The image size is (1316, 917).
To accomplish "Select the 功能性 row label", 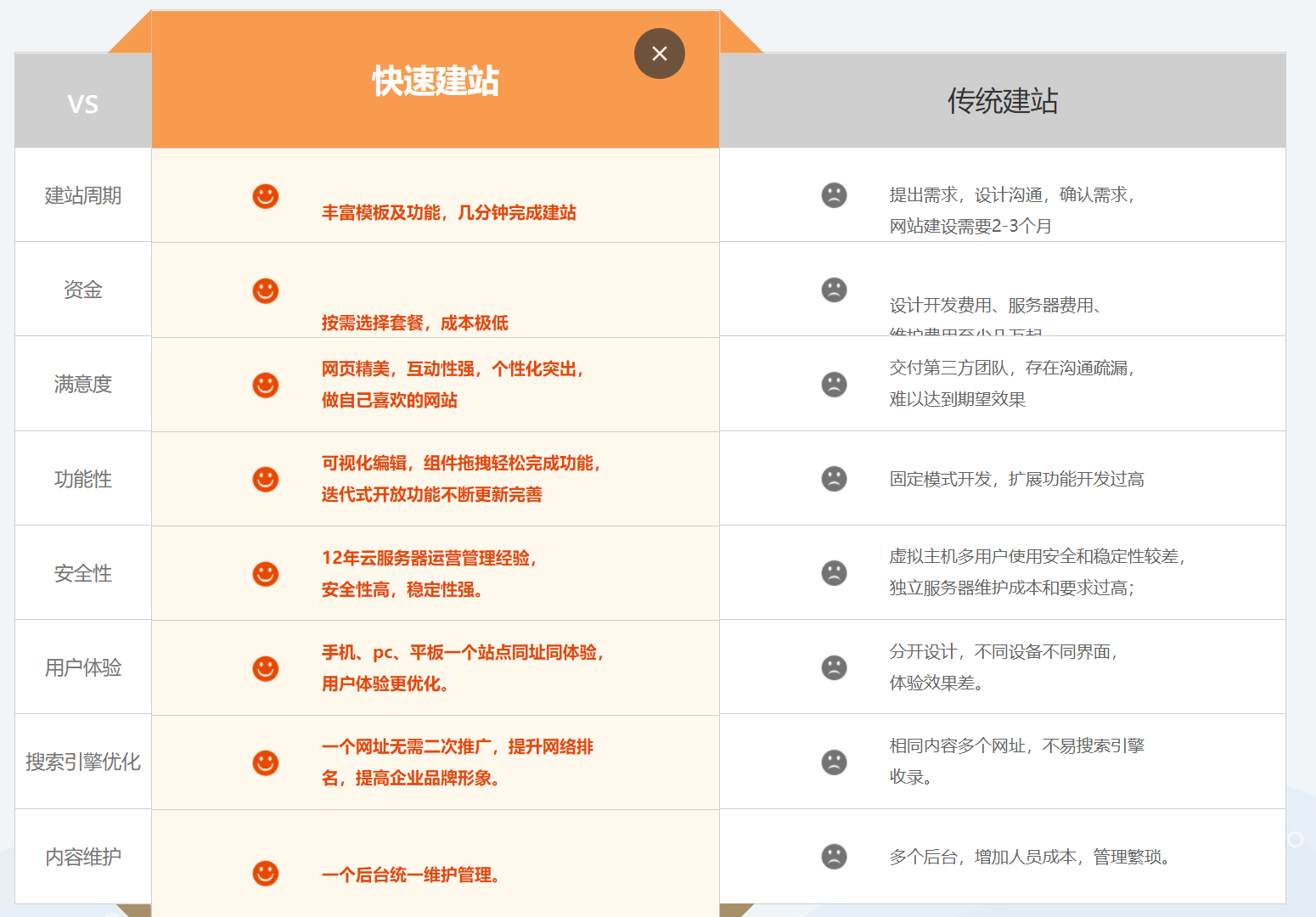I will point(83,479).
